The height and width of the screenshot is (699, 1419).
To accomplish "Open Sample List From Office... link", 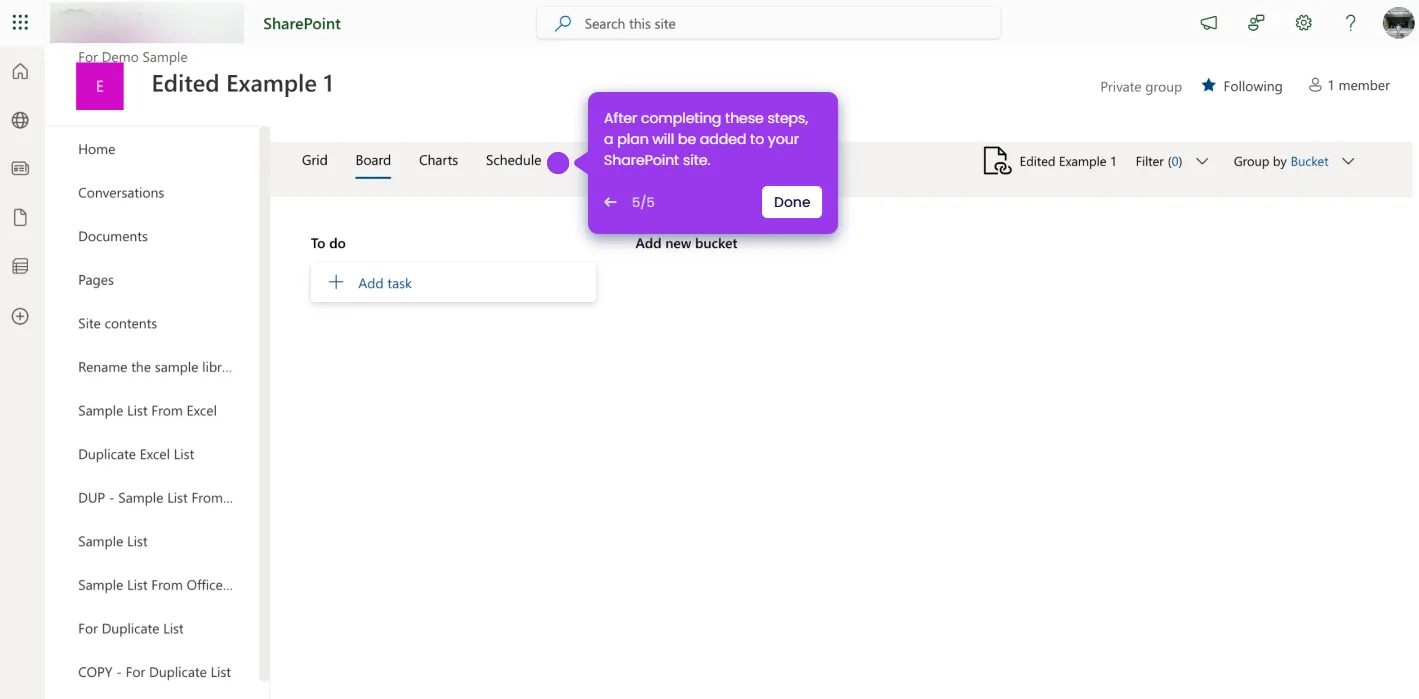I will pos(155,585).
